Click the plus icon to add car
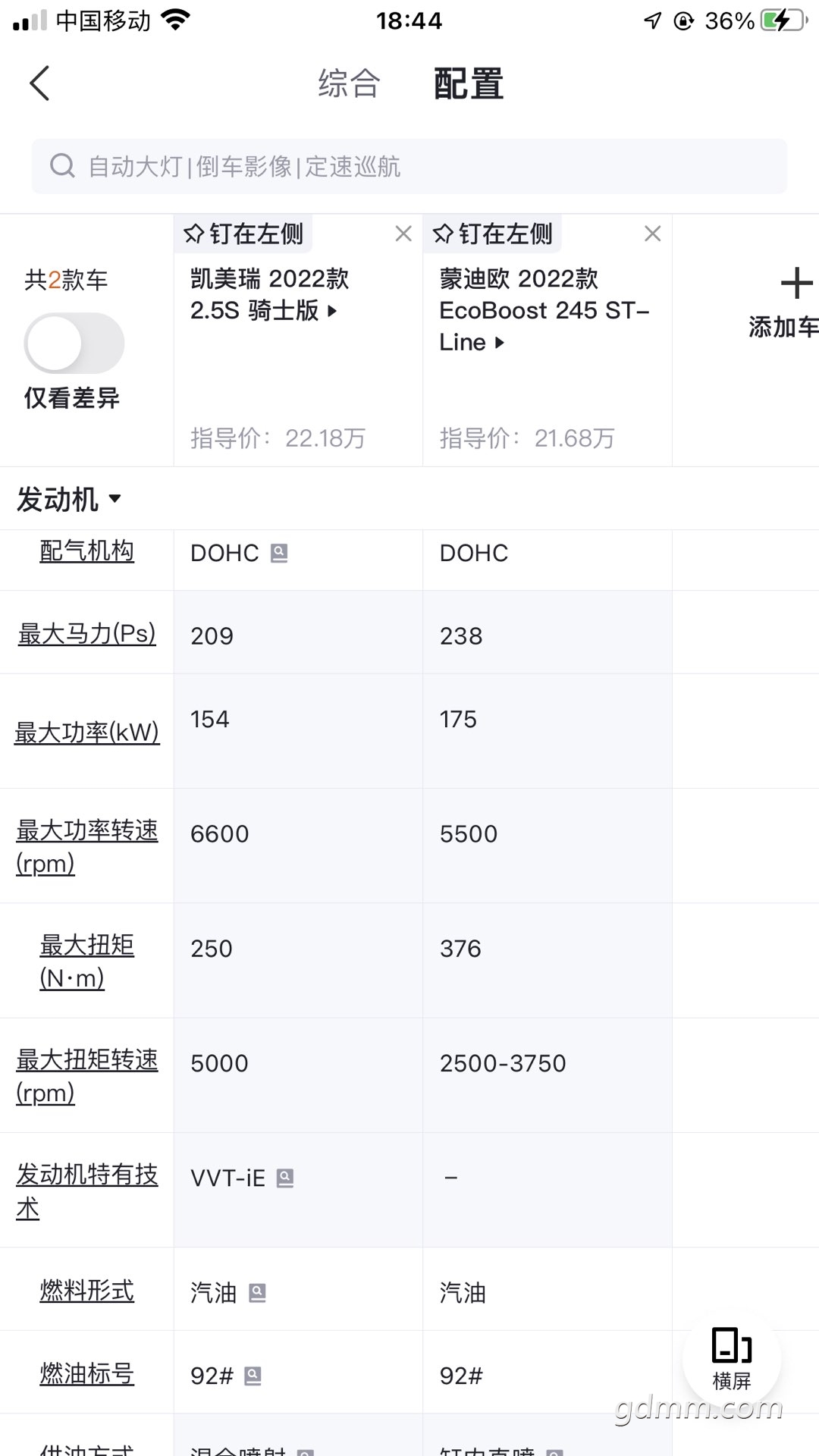 click(796, 284)
